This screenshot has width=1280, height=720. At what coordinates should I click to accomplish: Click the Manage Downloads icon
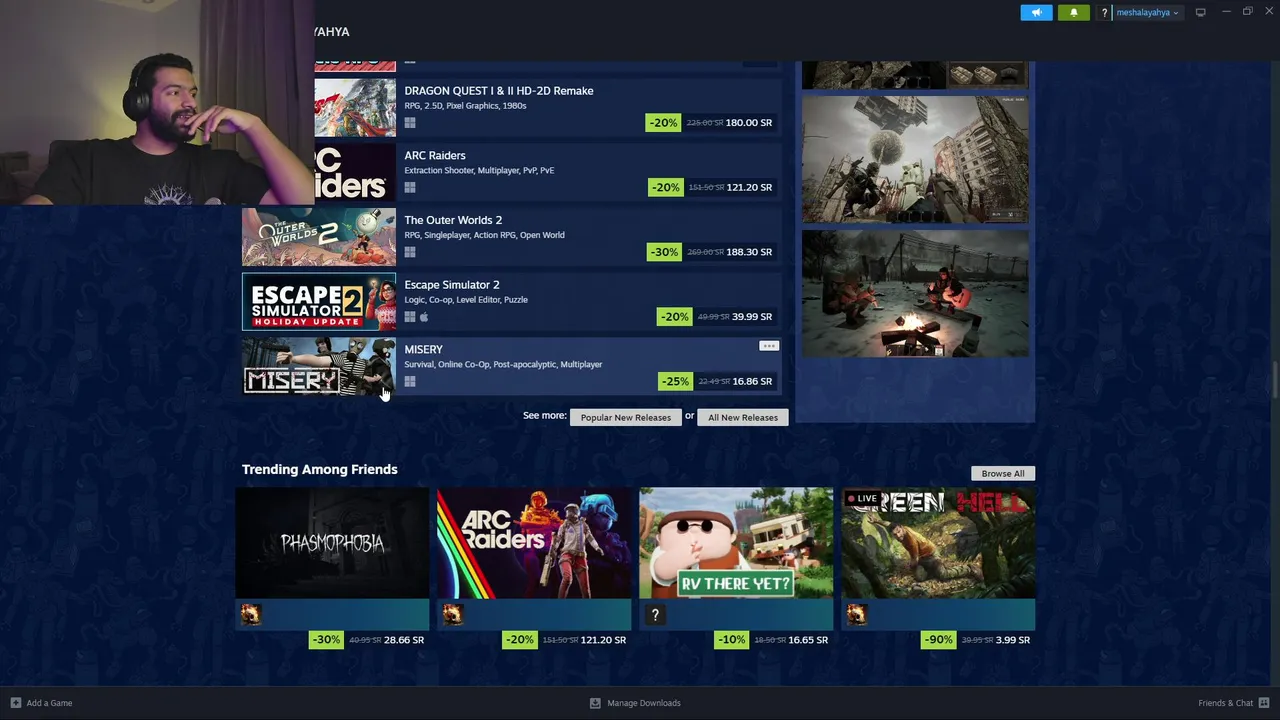pyautogui.click(x=595, y=703)
